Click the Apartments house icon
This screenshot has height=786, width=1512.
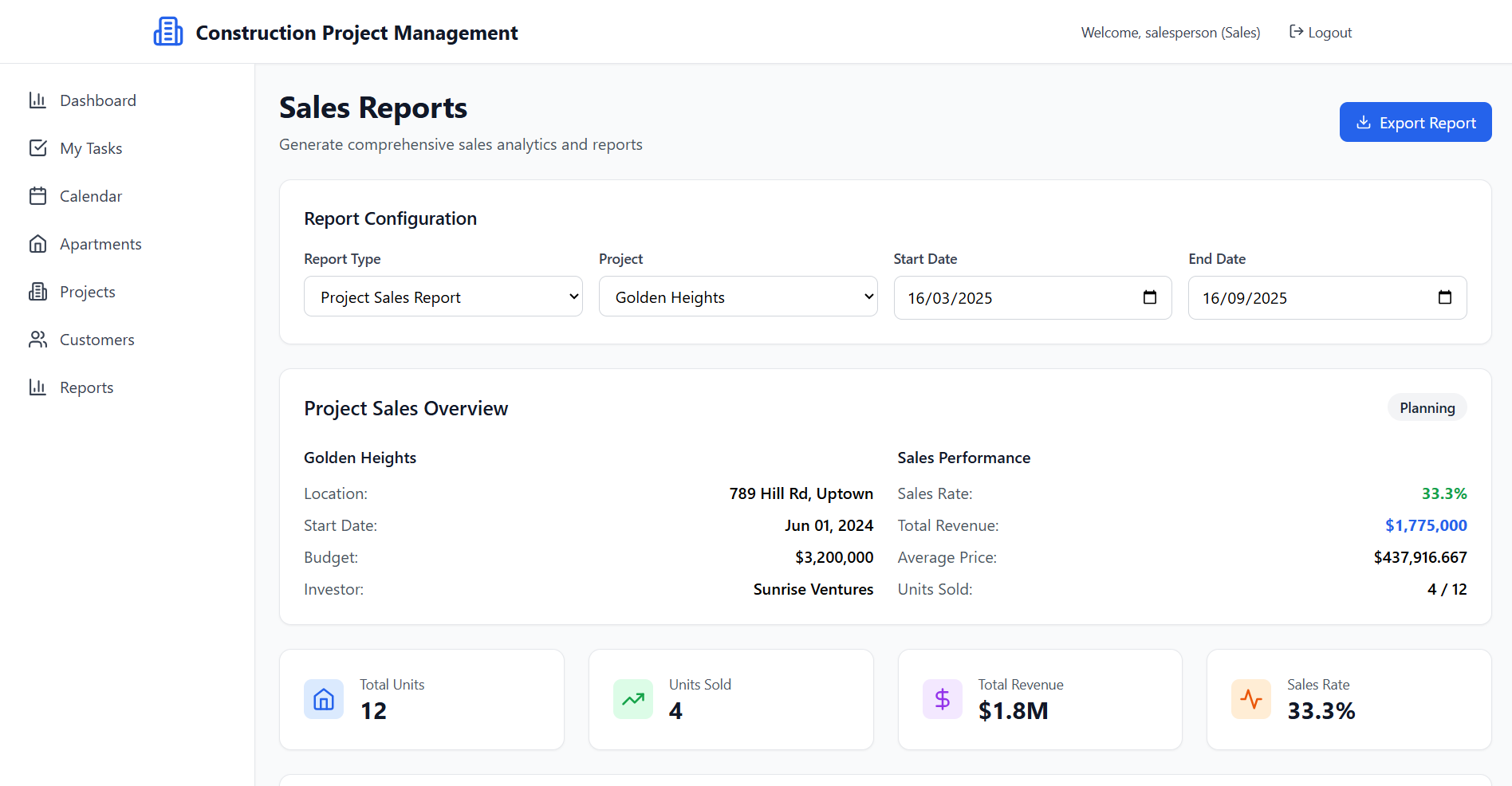pyautogui.click(x=37, y=244)
